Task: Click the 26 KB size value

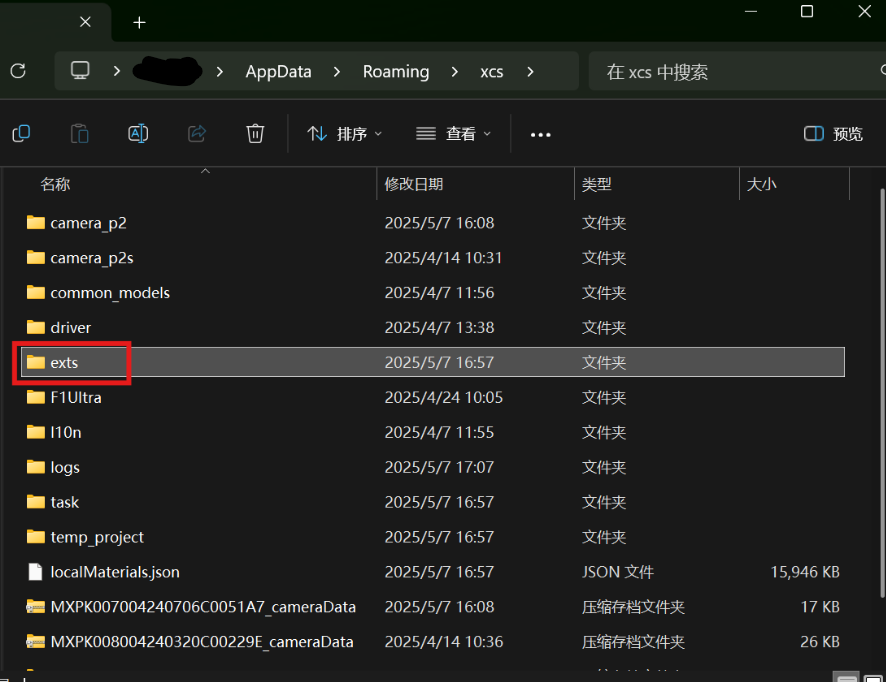Action: tap(819, 642)
